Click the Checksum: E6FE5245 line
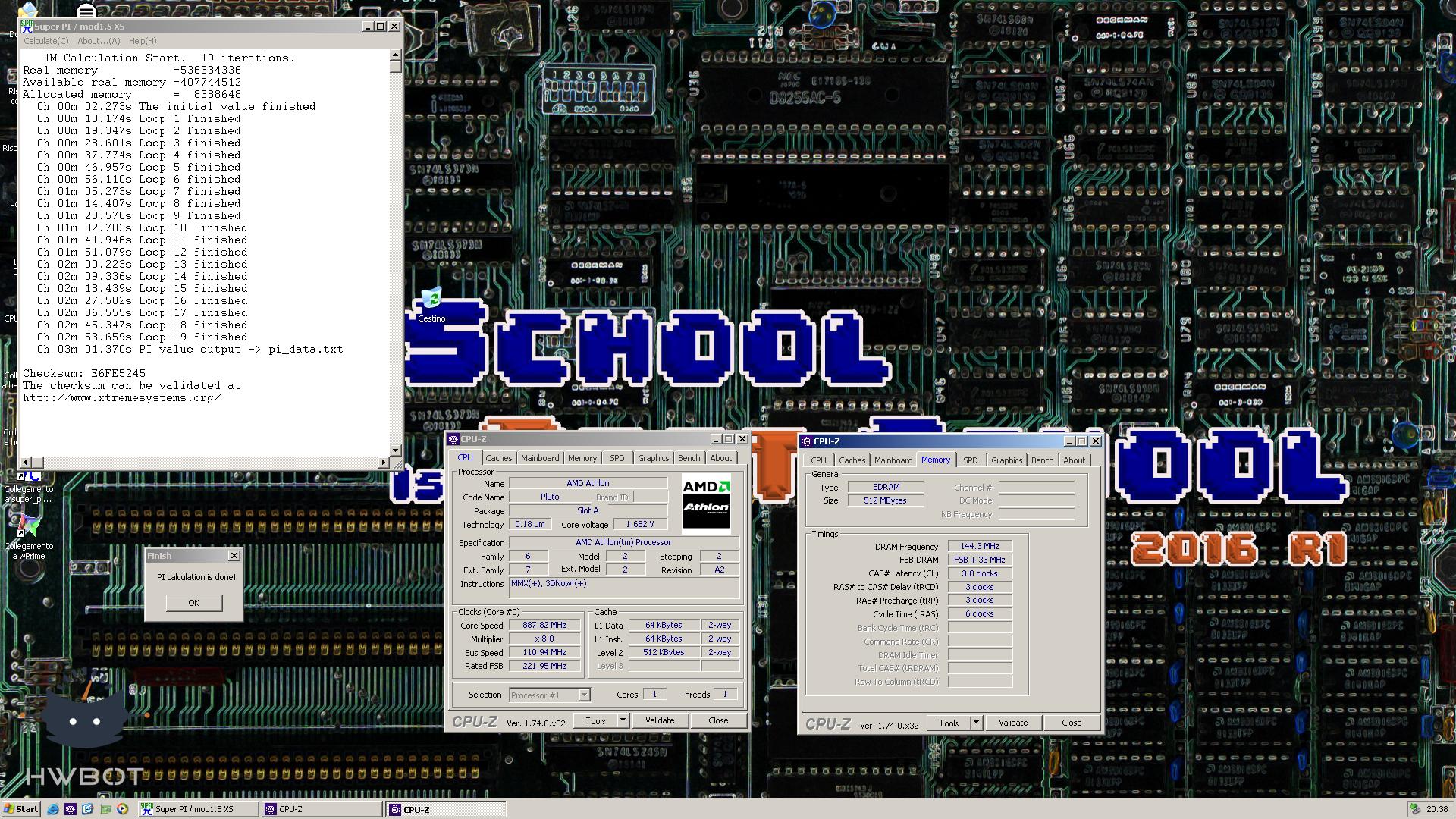 (84, 373)
